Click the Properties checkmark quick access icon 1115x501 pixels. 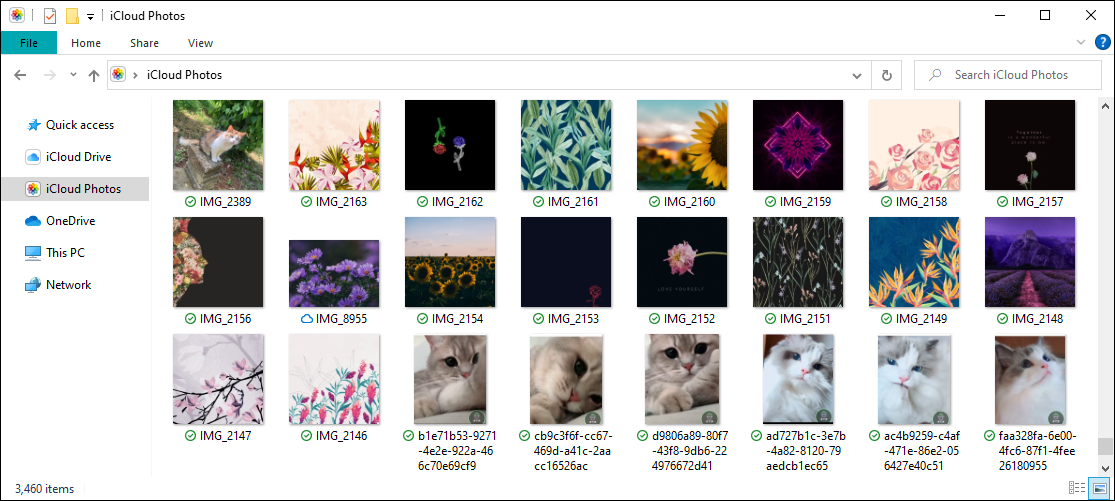click(x=50, y=16)
